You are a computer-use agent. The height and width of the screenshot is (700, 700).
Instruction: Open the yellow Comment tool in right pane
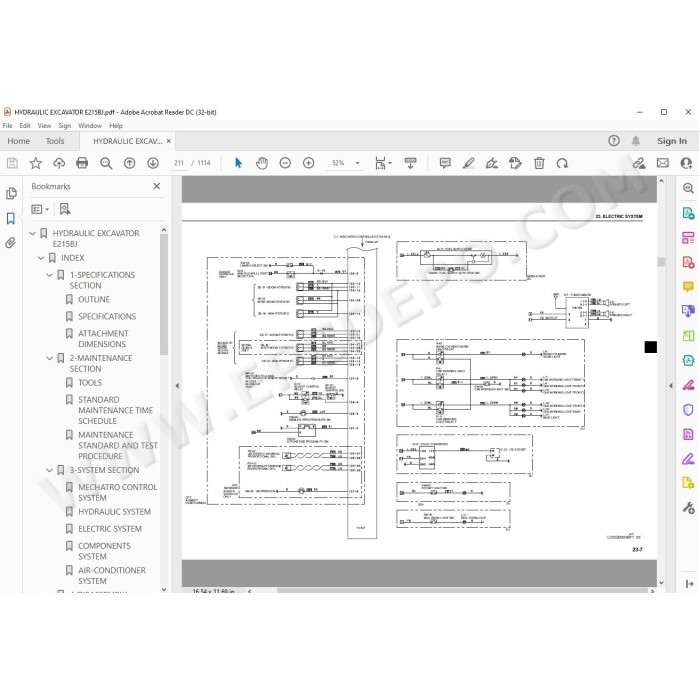tap(688, 286)
